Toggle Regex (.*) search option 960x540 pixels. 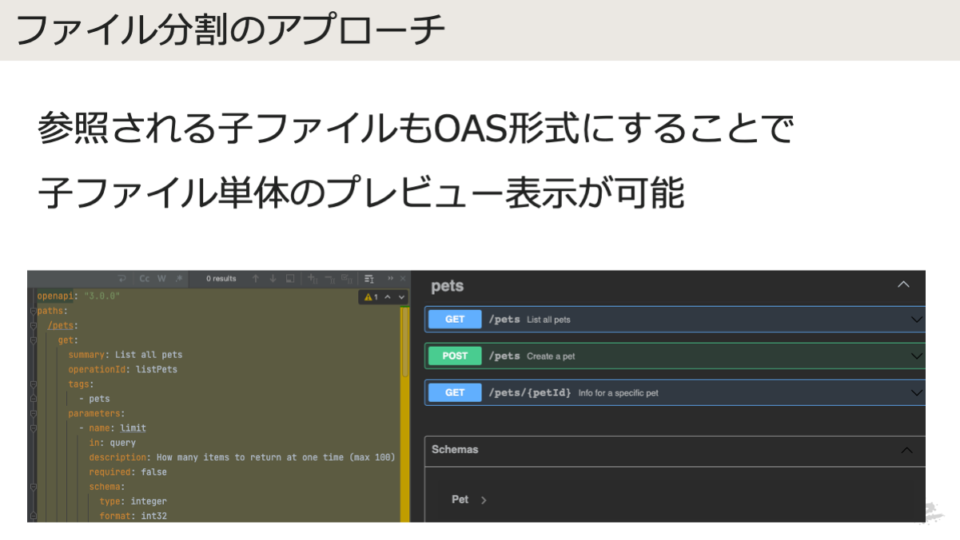click(x=179, y=279)
